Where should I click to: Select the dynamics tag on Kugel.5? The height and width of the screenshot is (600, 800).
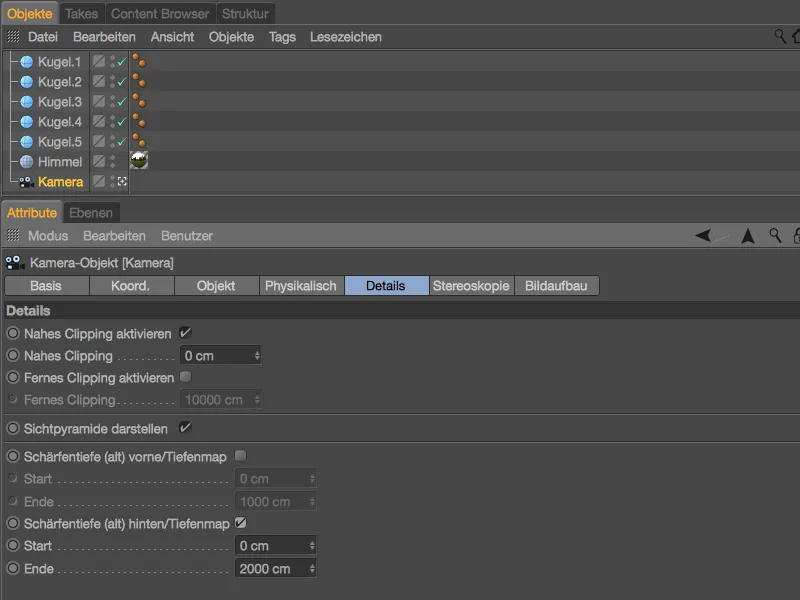pos(139,140)
